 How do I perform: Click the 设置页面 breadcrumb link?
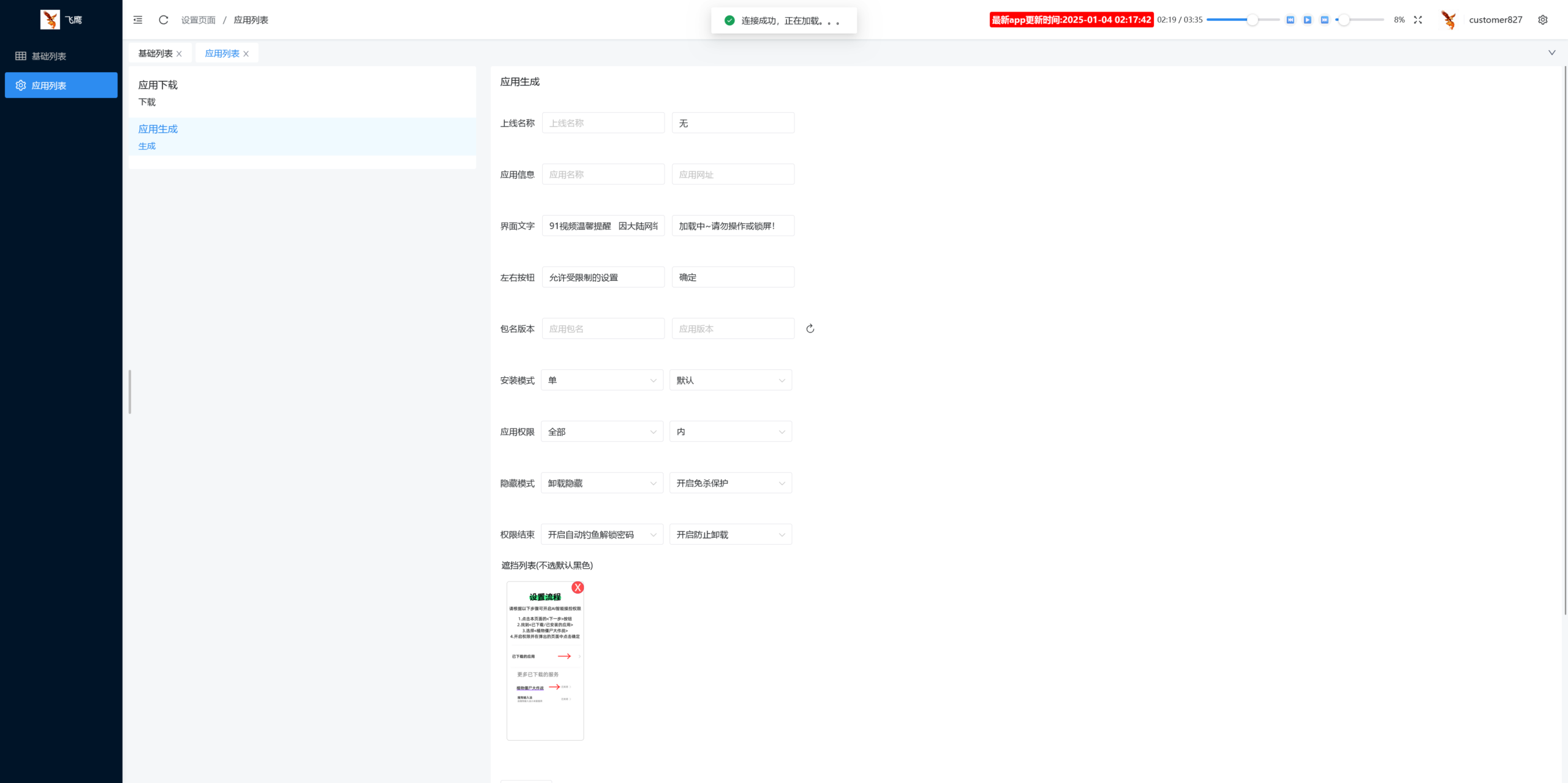coord(198,20)
